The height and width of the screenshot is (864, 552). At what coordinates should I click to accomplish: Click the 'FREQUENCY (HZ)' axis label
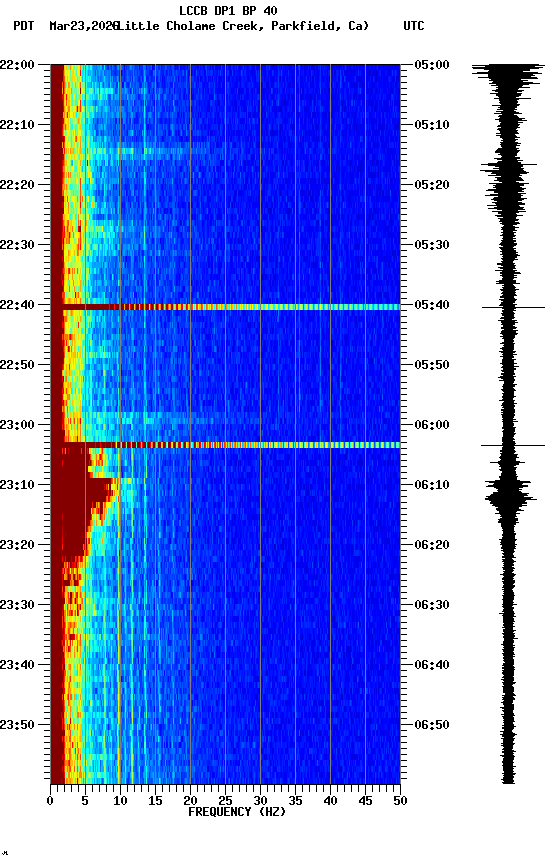[237, 812]
